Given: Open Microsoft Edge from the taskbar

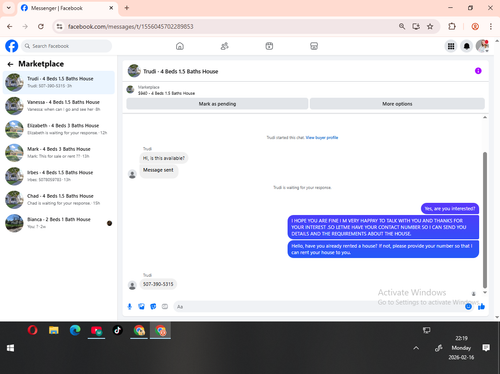Looking at the screenshot, I should (75, 330).
